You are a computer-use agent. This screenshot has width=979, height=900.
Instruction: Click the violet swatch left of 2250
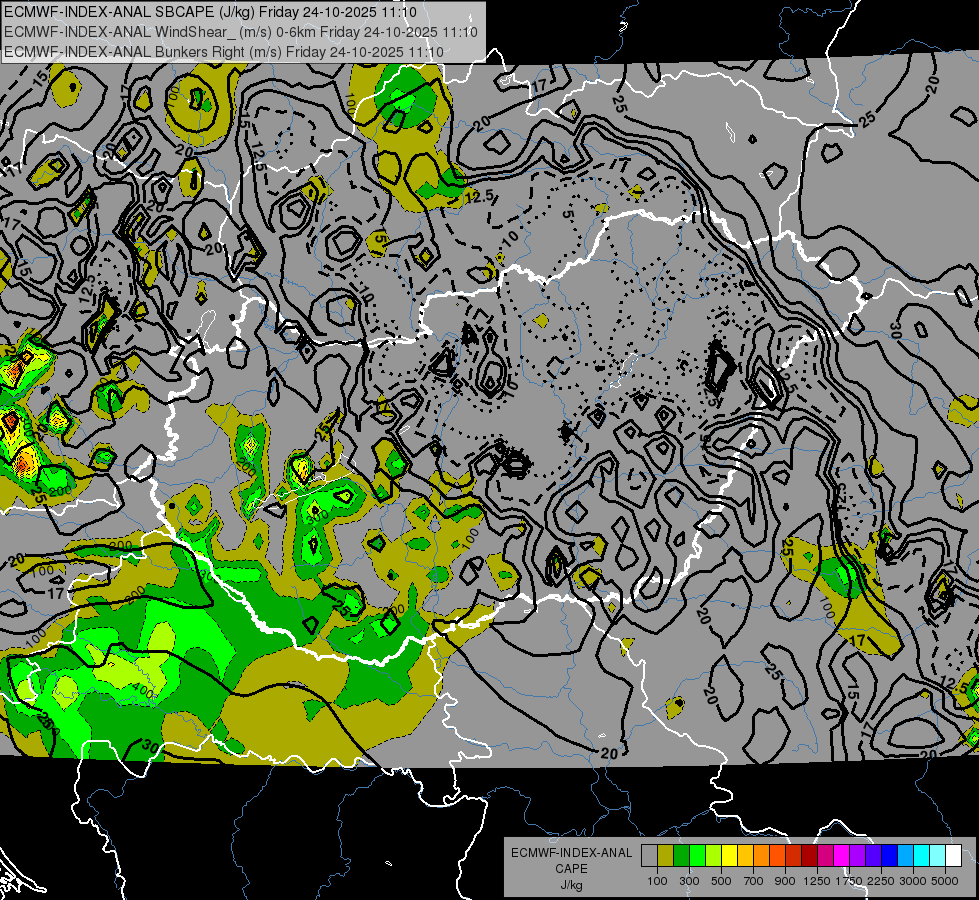(x=873, y=856)
